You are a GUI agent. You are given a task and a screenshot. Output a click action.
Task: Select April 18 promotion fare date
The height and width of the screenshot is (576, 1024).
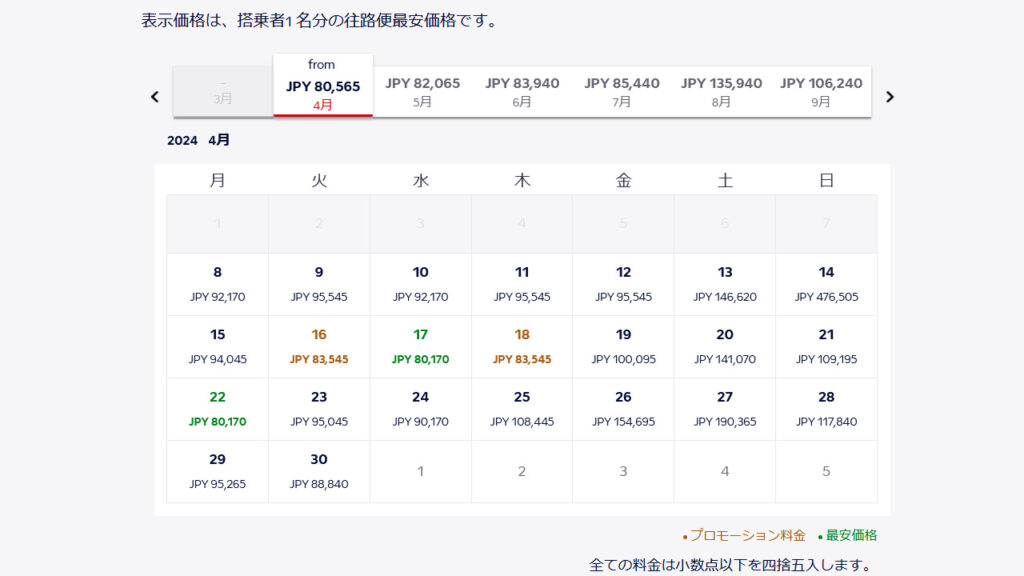522,347
